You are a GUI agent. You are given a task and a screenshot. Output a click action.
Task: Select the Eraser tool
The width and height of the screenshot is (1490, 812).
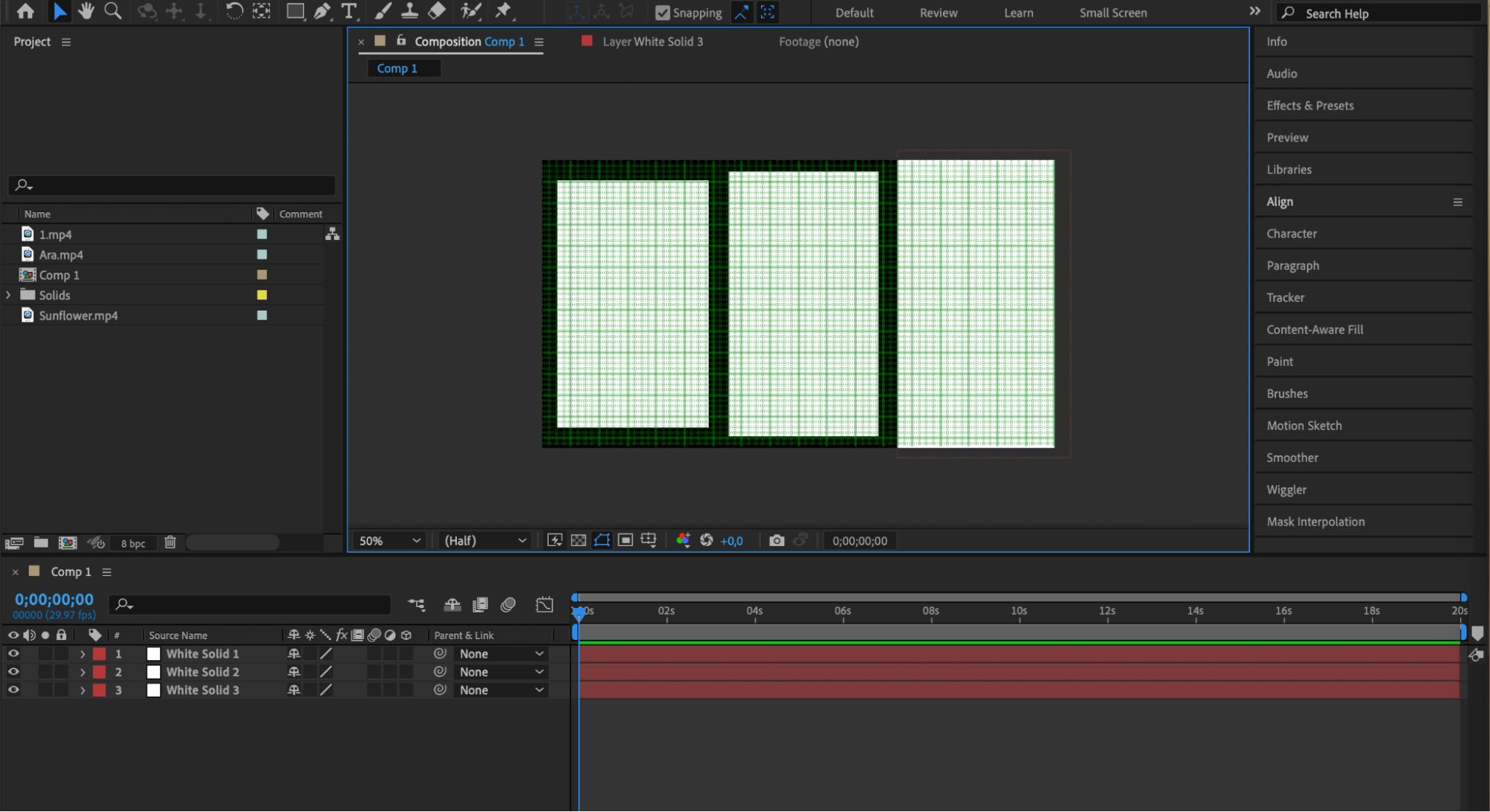[x=438, y=11]
